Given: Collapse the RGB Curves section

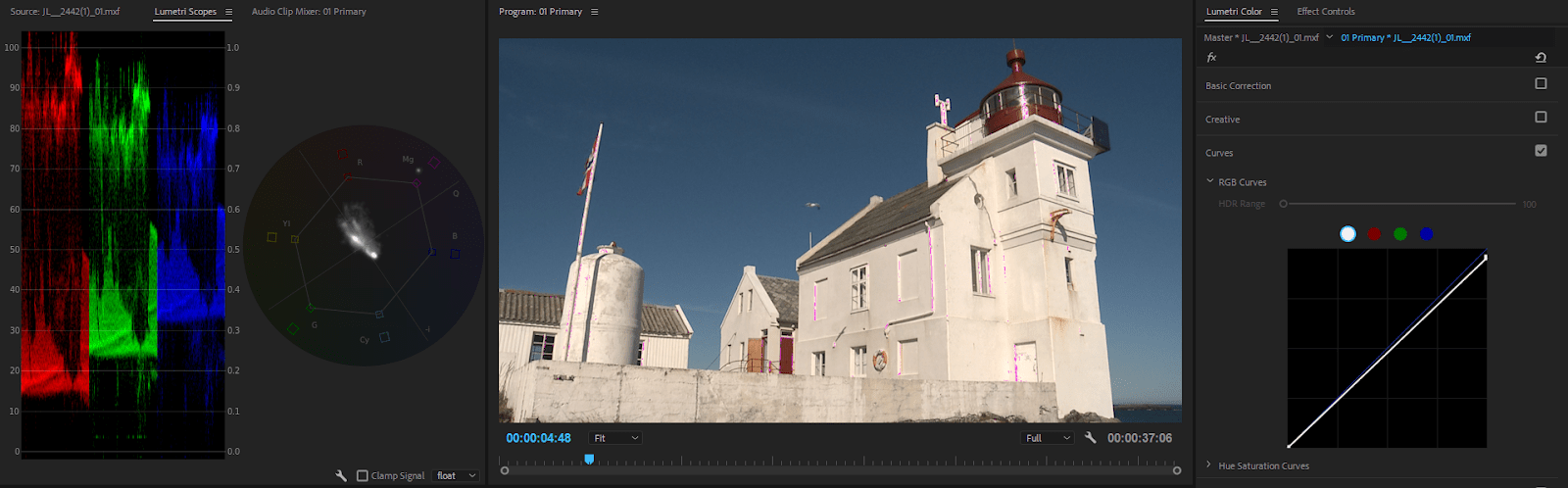Looking at the screenshot, I should (x=1210, y=181).
